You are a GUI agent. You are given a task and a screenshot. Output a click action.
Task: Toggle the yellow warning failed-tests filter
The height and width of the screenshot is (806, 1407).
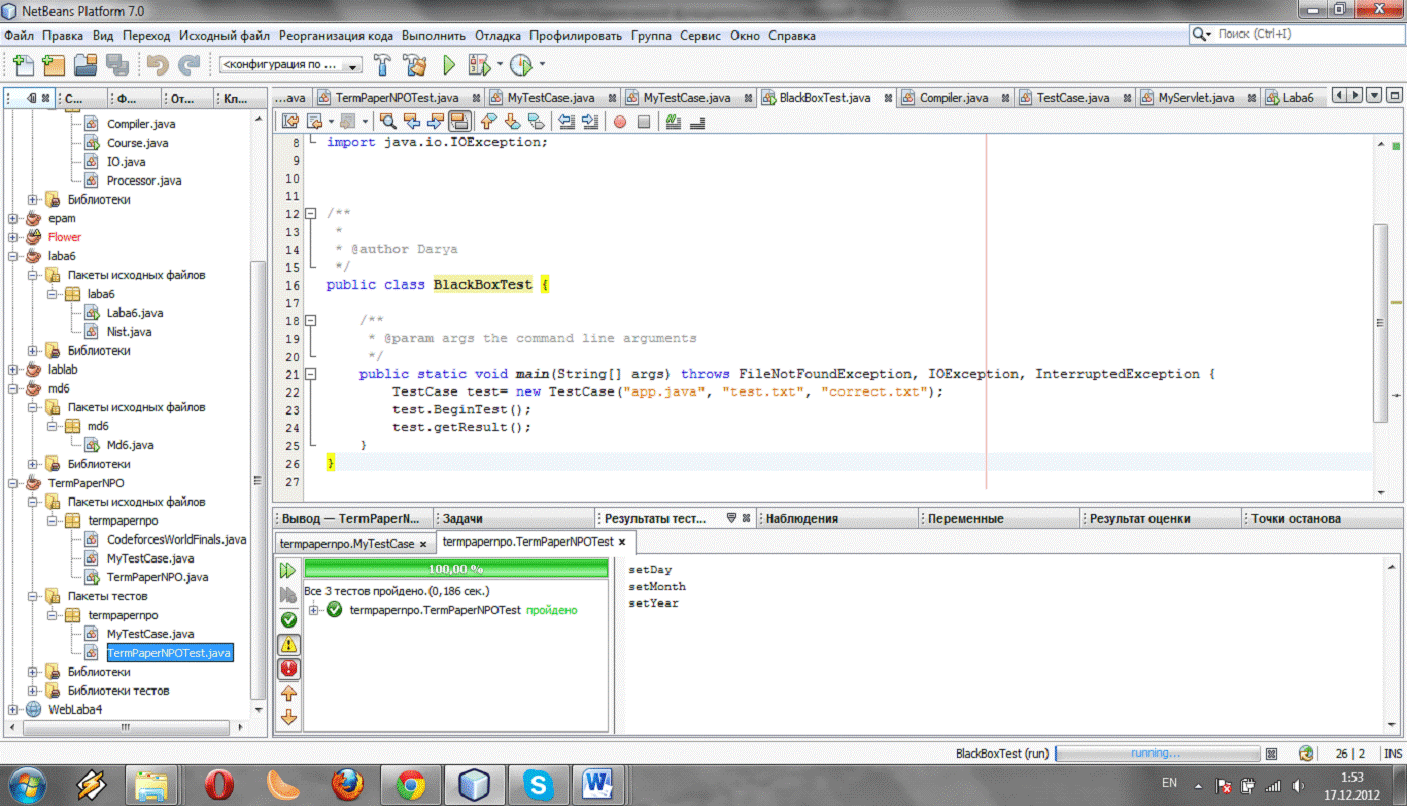288,645
